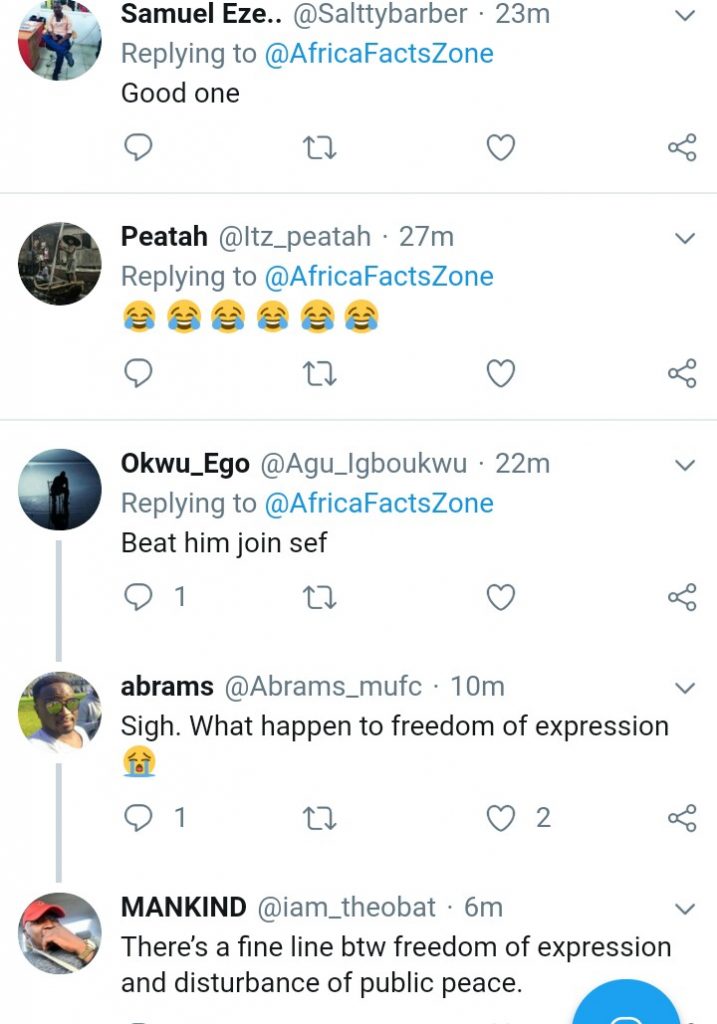
Task: Open @AfricaFactsZone link in Samuel Eze's reply
Action: click(x=379, y=53)
